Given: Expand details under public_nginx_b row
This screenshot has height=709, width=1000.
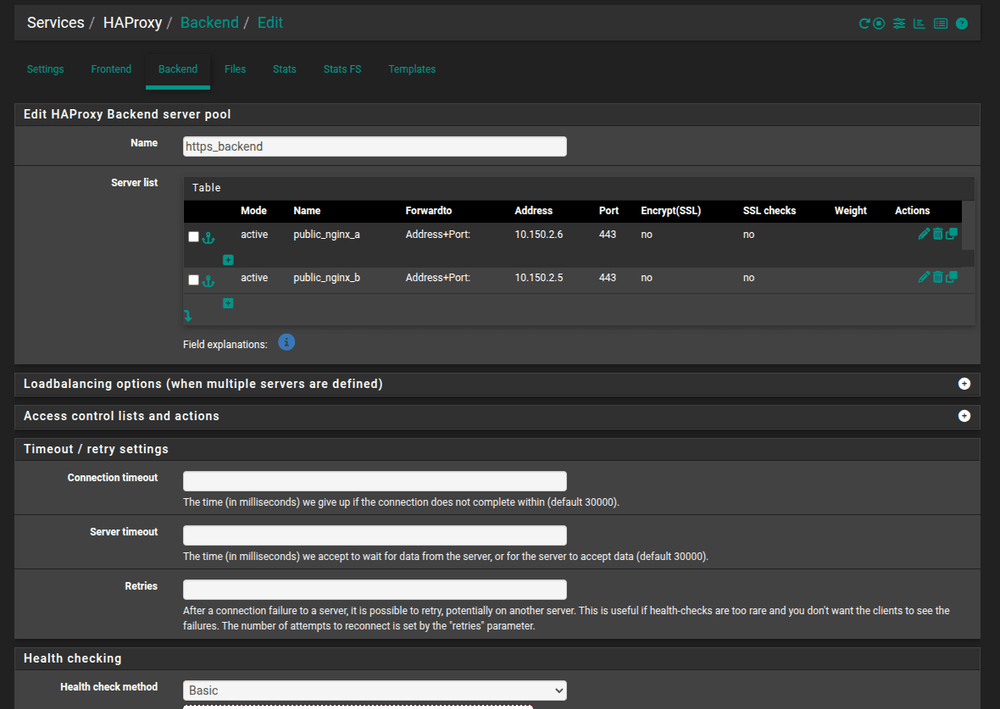Looking at the screenshot, I should (228, 303).
